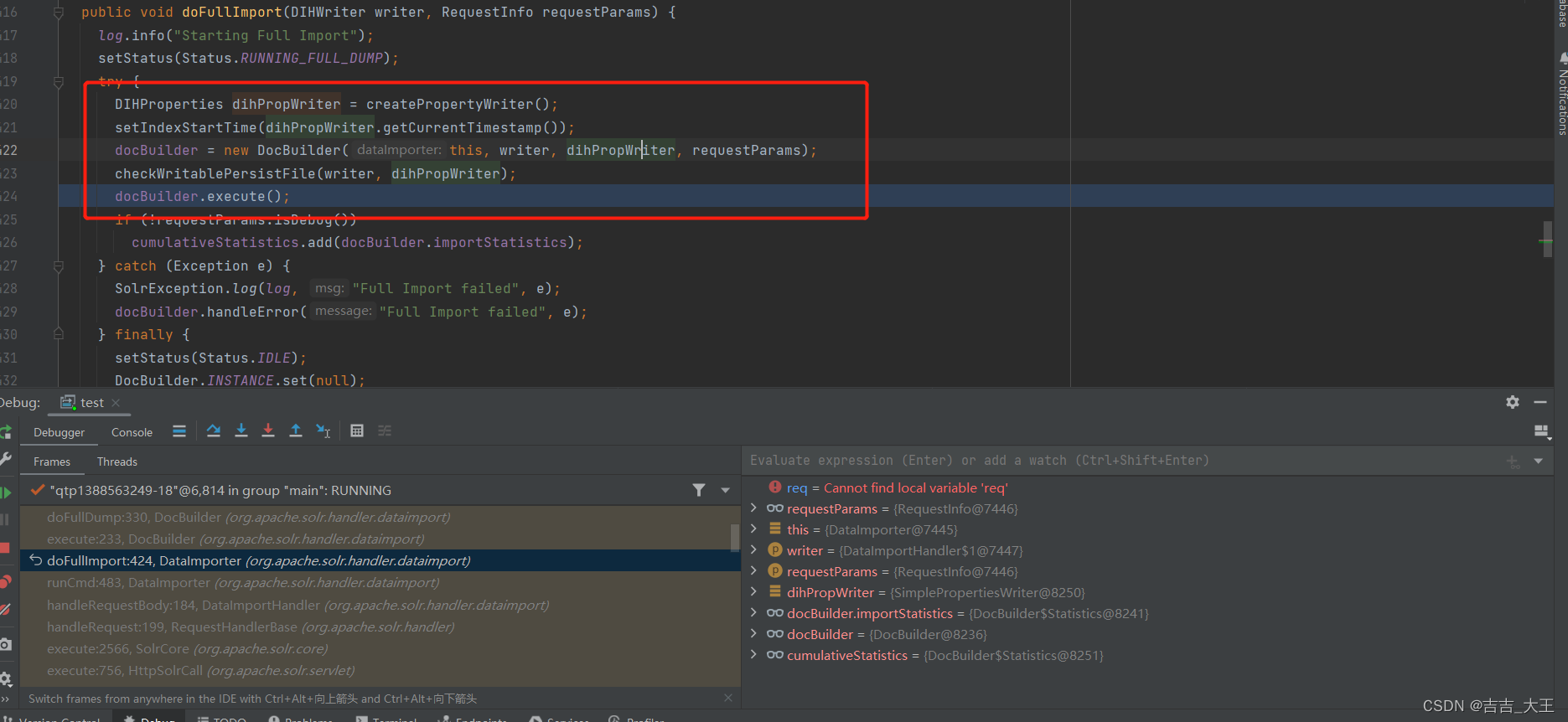Switch to the Console tab

[132, 432]
